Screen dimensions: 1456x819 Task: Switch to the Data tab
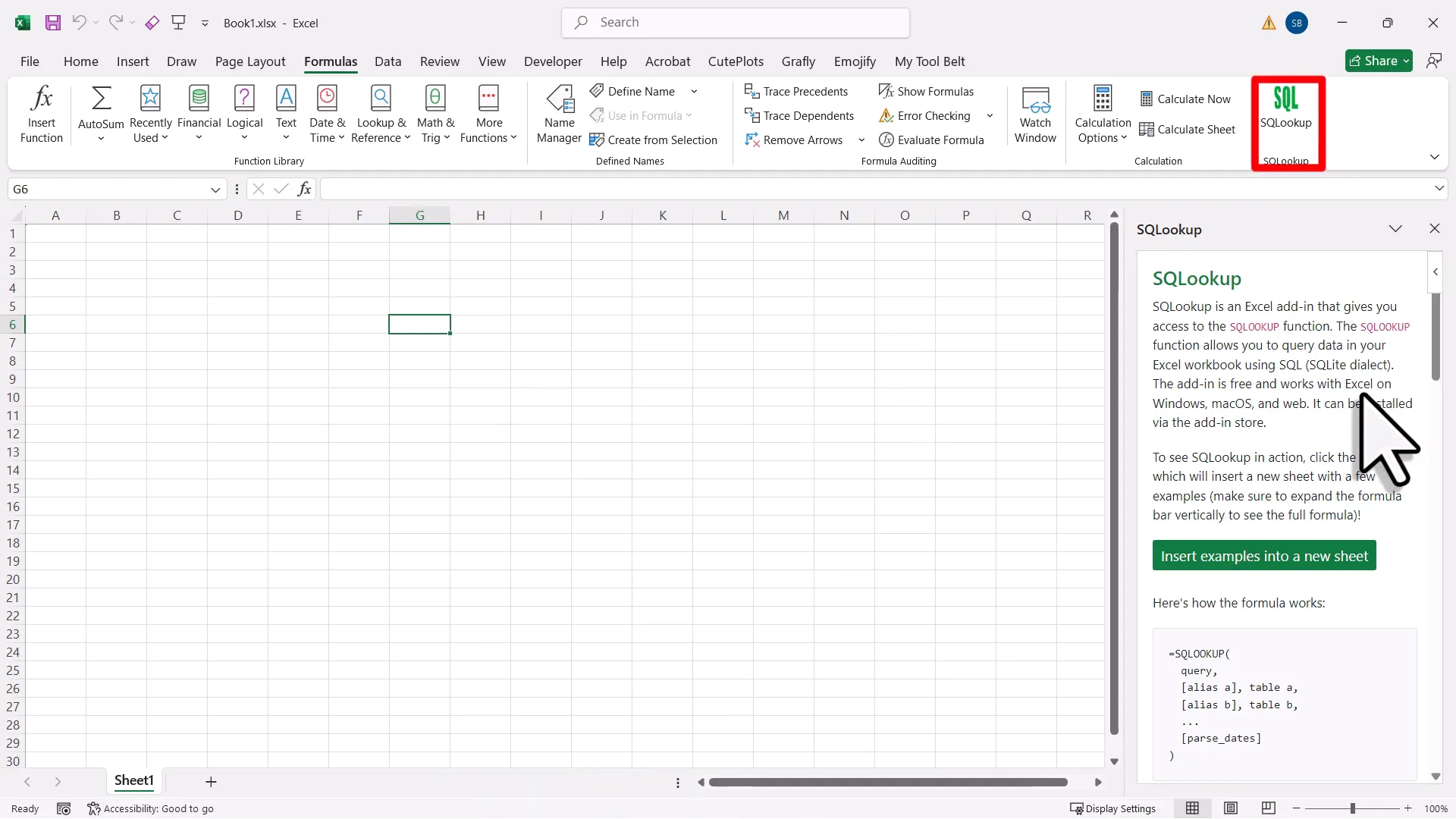coord(388,61)
